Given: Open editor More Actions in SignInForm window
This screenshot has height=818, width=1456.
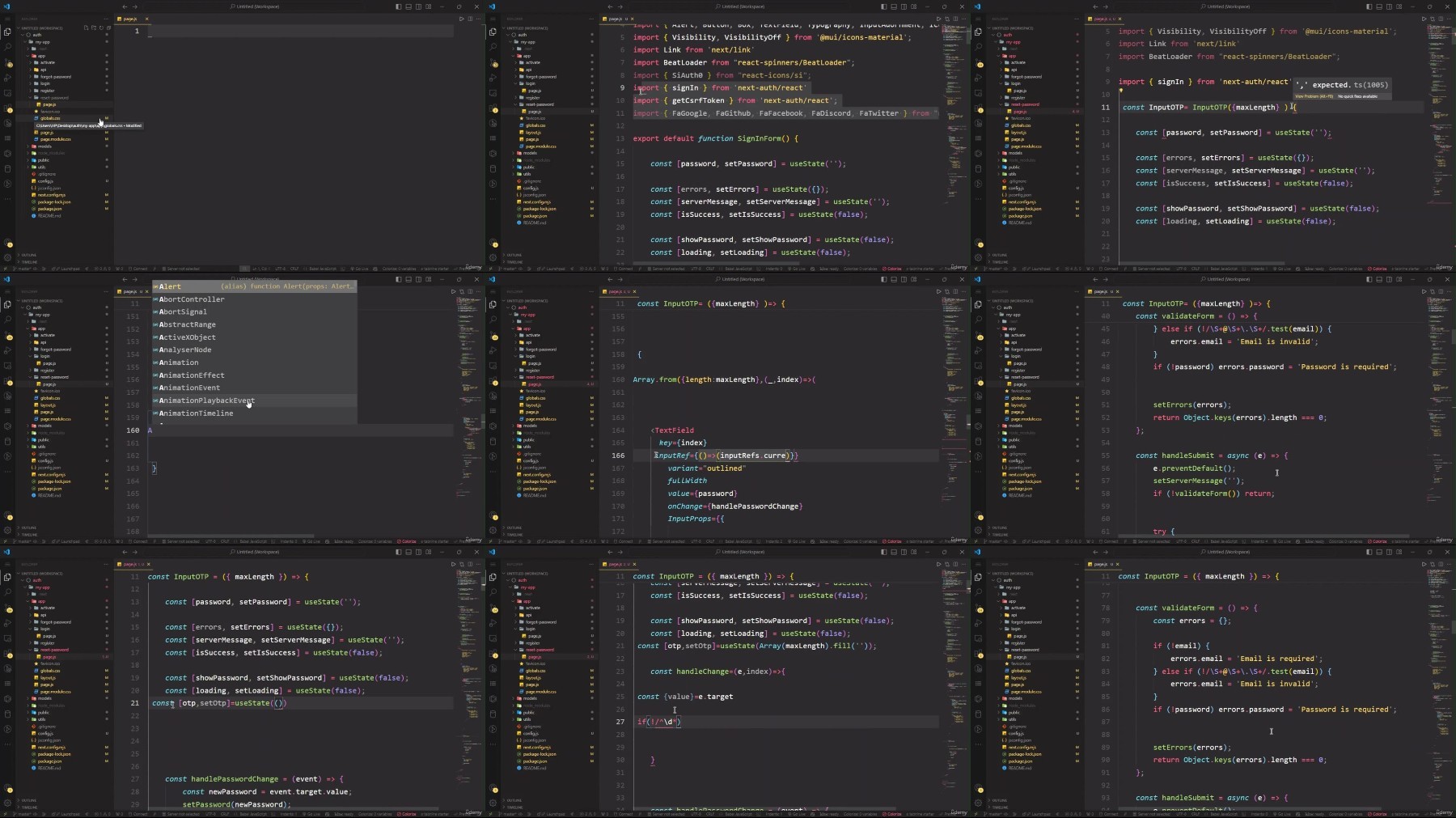Looking at the screenshot, I should point(963,19).
